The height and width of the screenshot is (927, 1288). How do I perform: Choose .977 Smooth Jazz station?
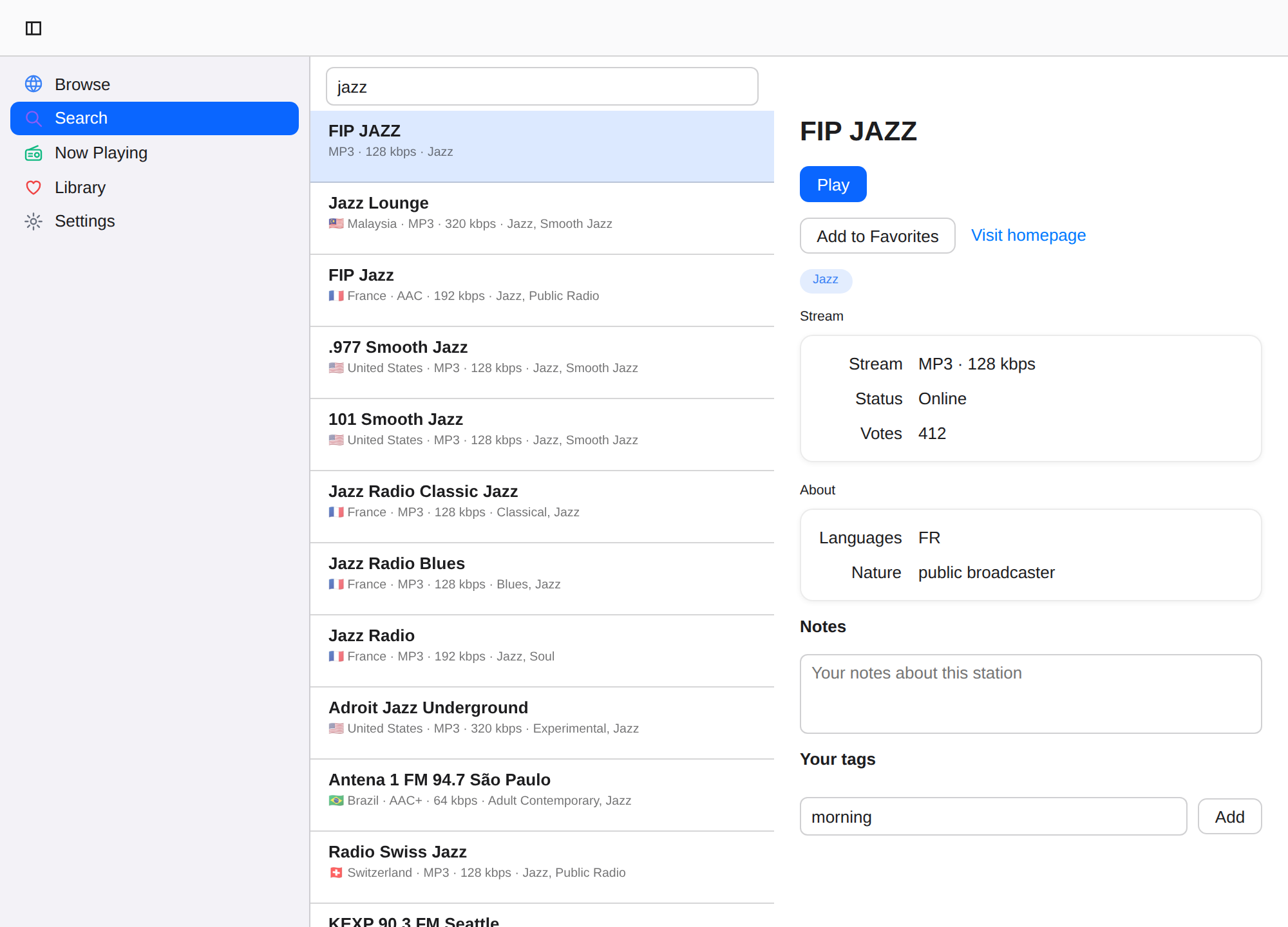[x=542, y=362]
